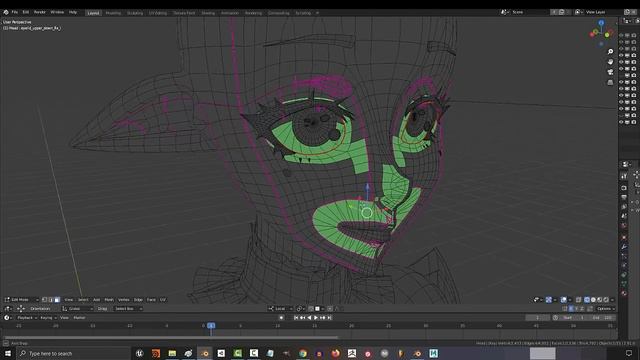
Task: Toggle the snapping magnet
Action: 311,309
